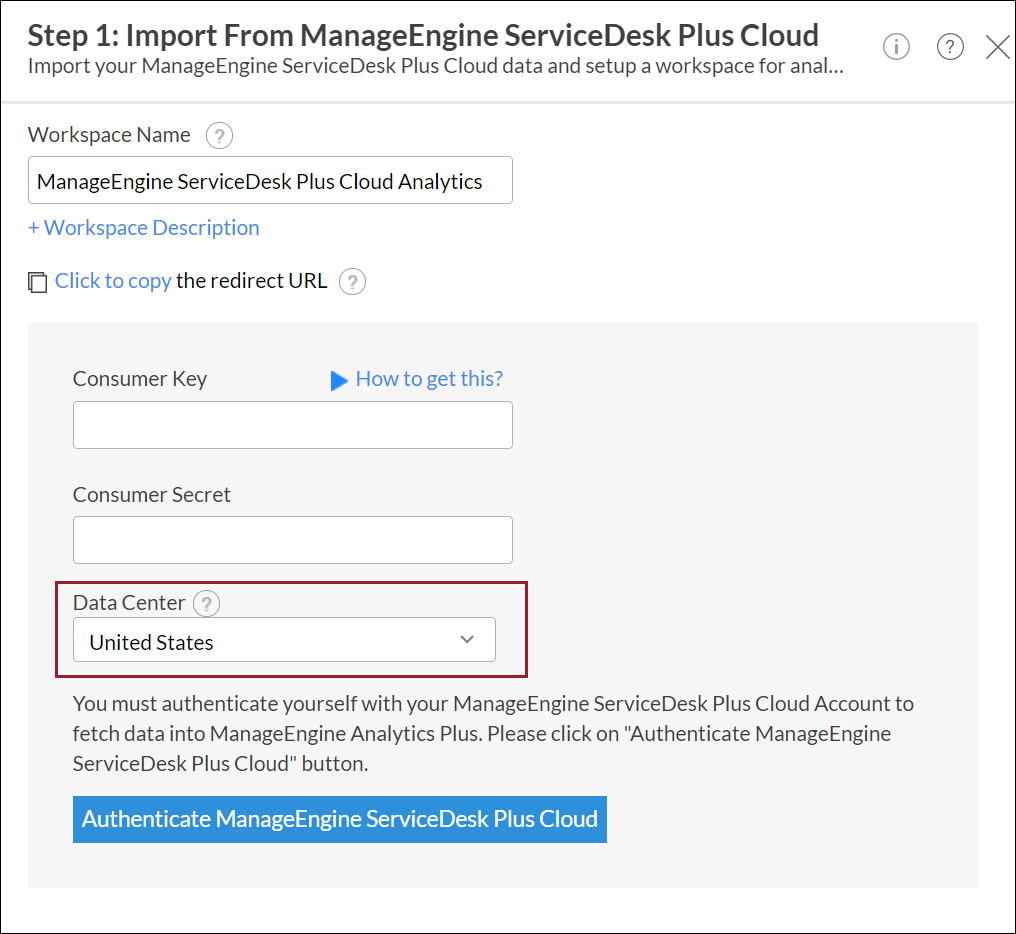
Task: Focus the Consumer Secret input field
Action: tap(293, 540)
